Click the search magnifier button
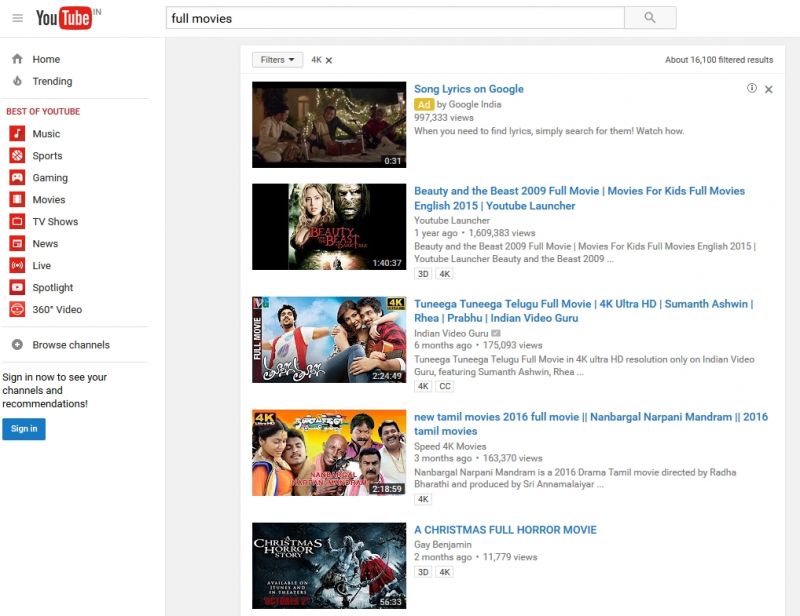This screenshot has height=616, width=800. (x=650, y=18)
